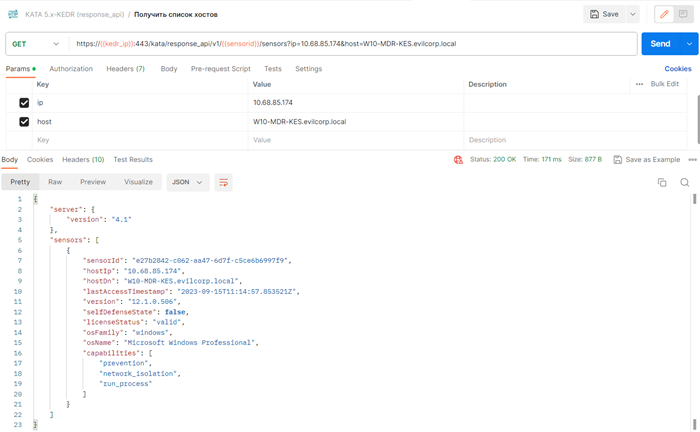The width and height of the screenshot is (700, 432).
Task: Click the request URL input field
Action: [350, 44]
